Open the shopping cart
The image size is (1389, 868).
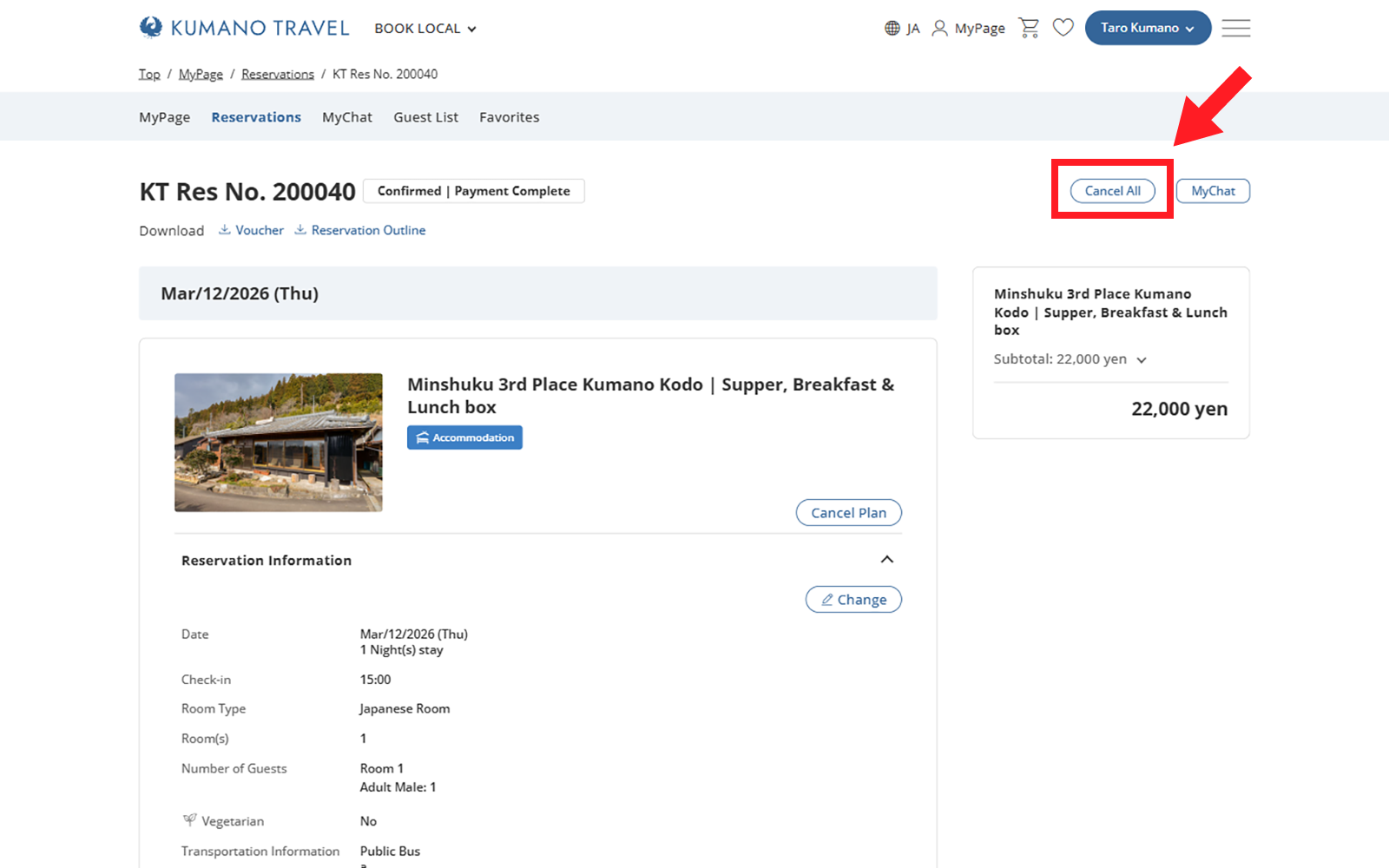1029,28
